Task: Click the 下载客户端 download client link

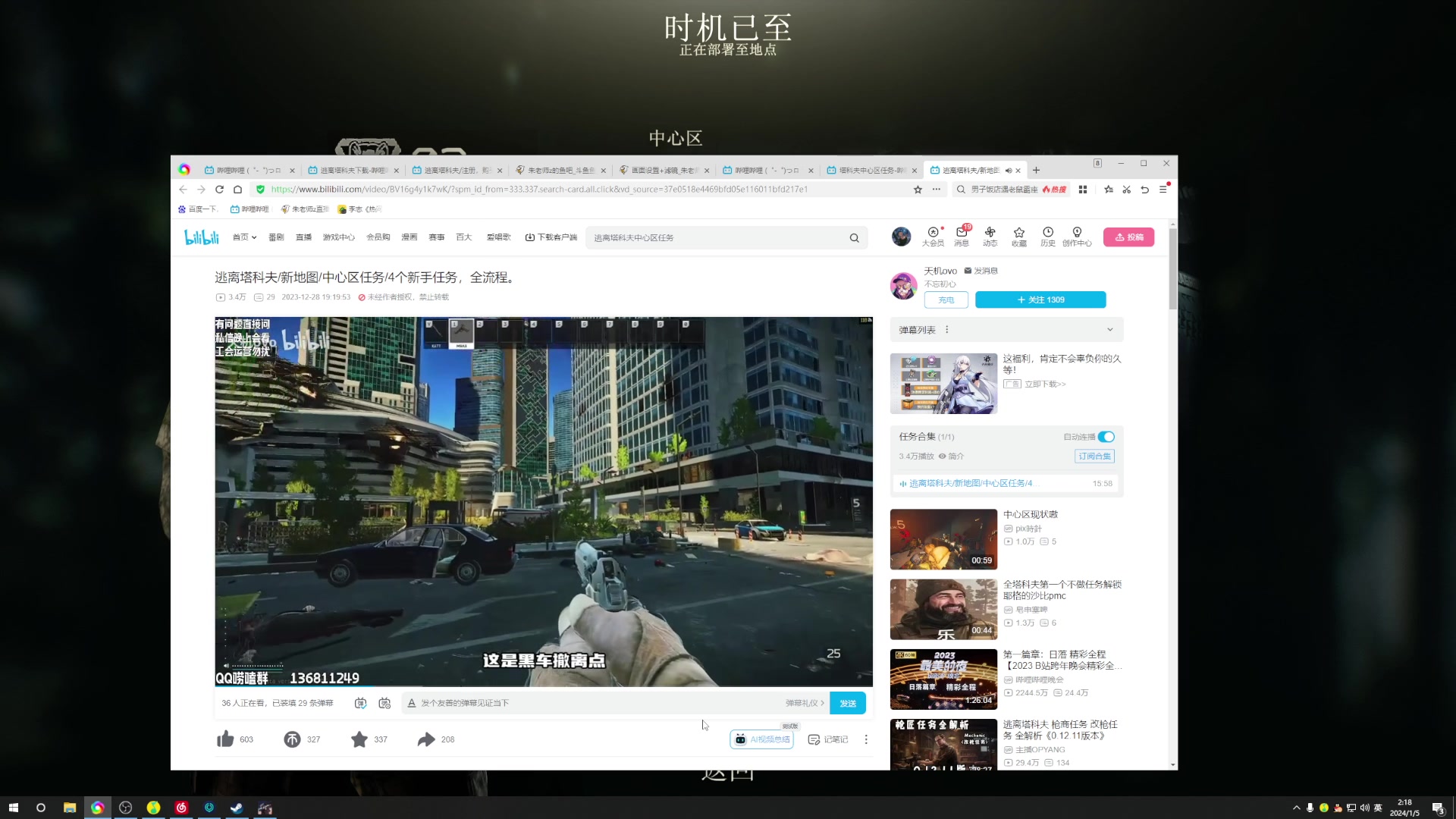Action: [551, 237]
